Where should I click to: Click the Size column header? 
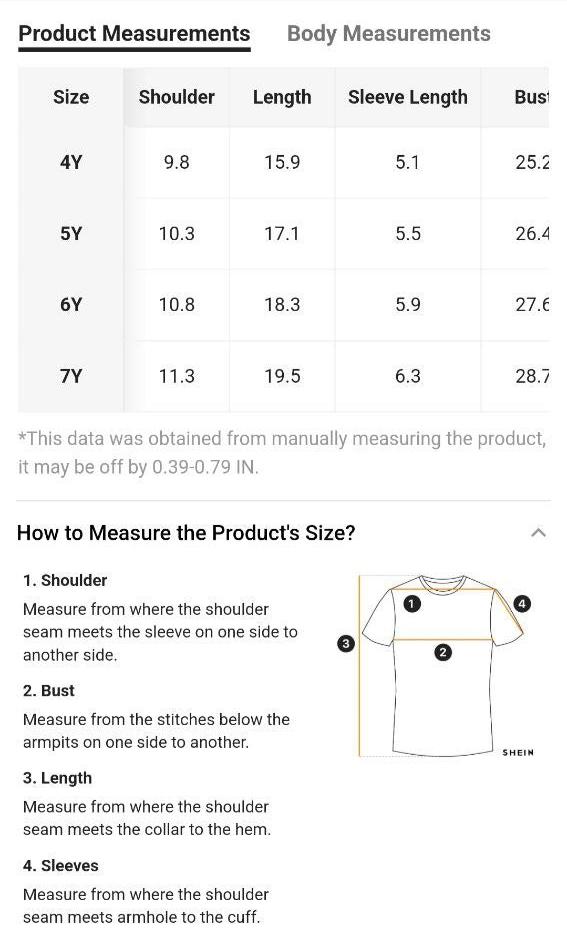point(71,97)
